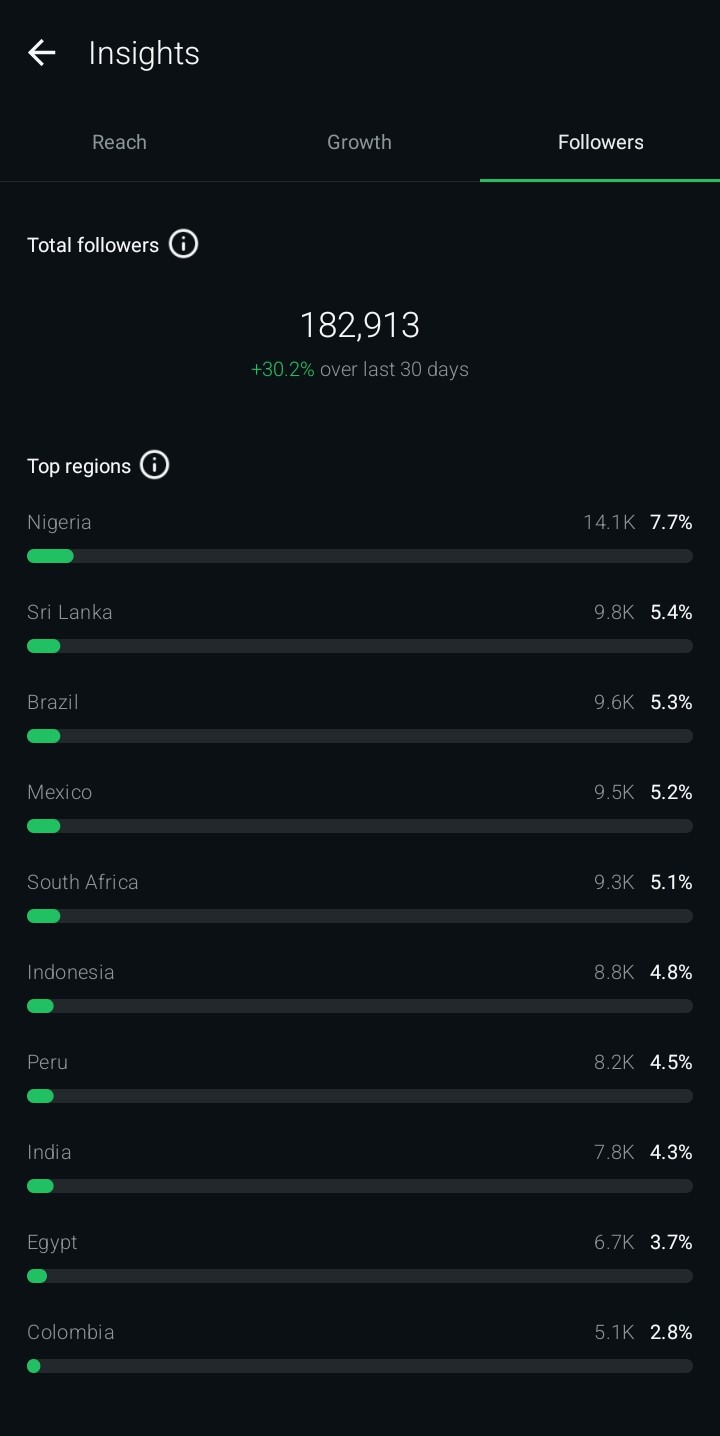Switch to the Reach tab
The width and height of the screenshot is (720, 1436).
[119, 142]
